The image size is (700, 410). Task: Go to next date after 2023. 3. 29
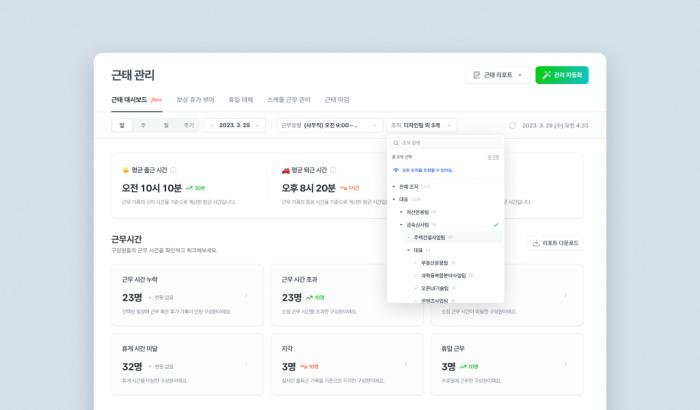point(257,126)
